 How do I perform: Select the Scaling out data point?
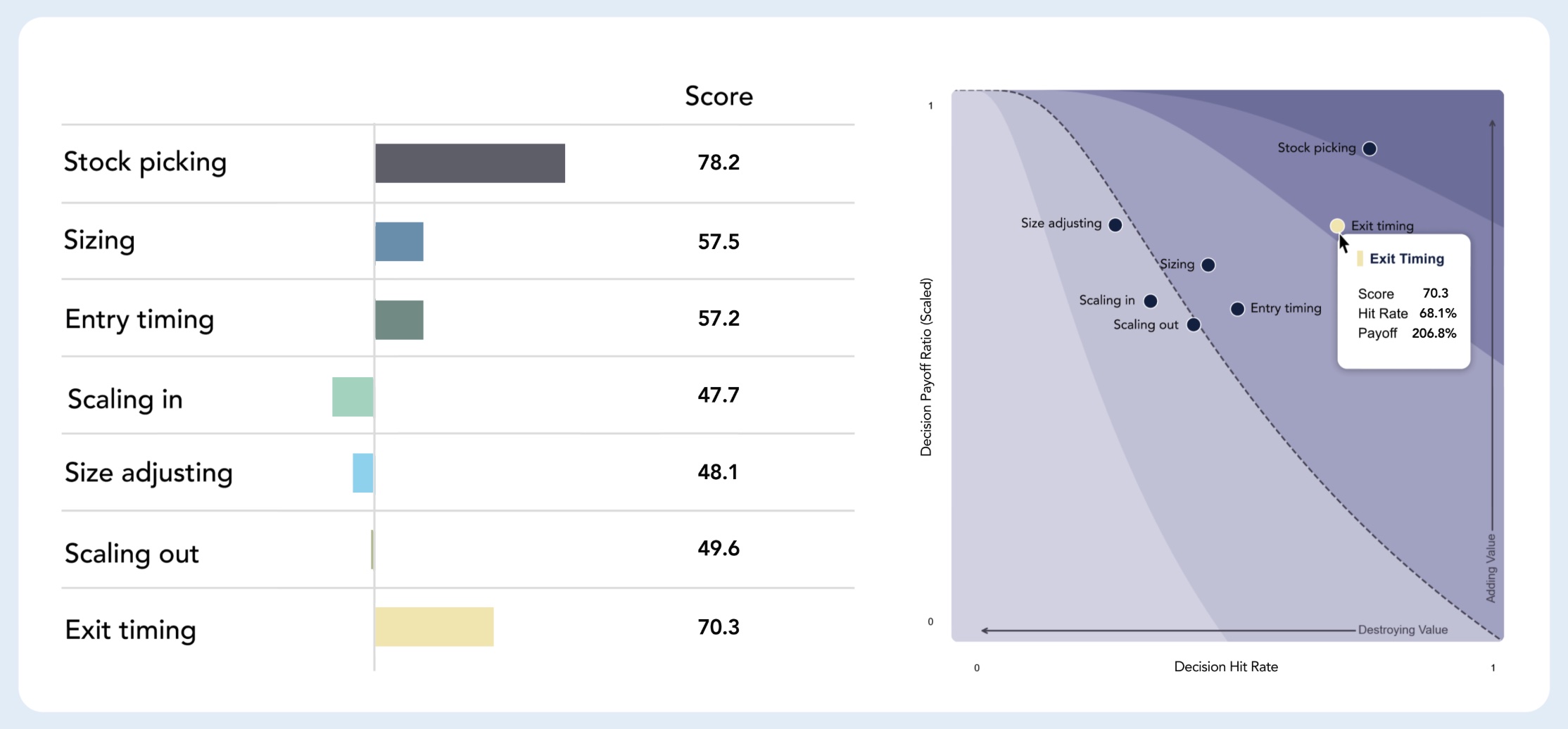tap(1194, 325)
